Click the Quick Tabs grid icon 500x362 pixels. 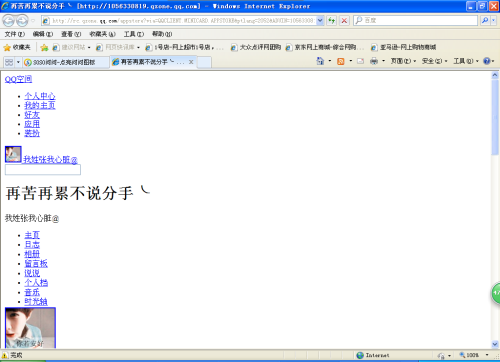(x=9, y=62)
